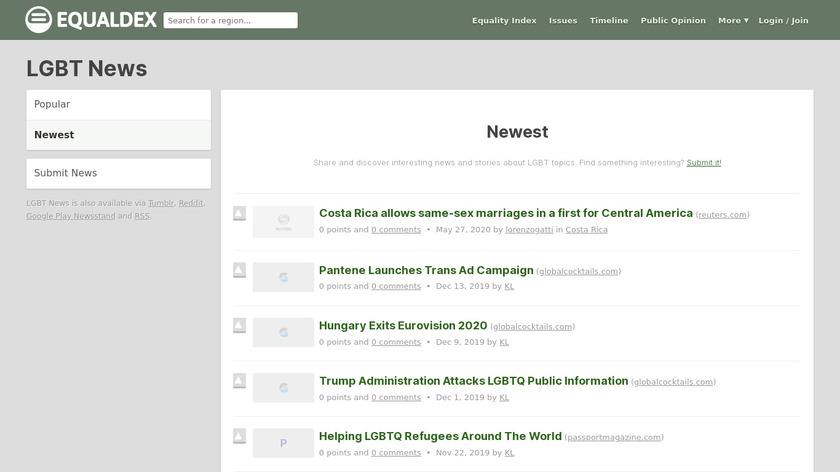Click the Submit News sidebar button
The width and height of the screenshot is (840, 472).
point(118,173)
